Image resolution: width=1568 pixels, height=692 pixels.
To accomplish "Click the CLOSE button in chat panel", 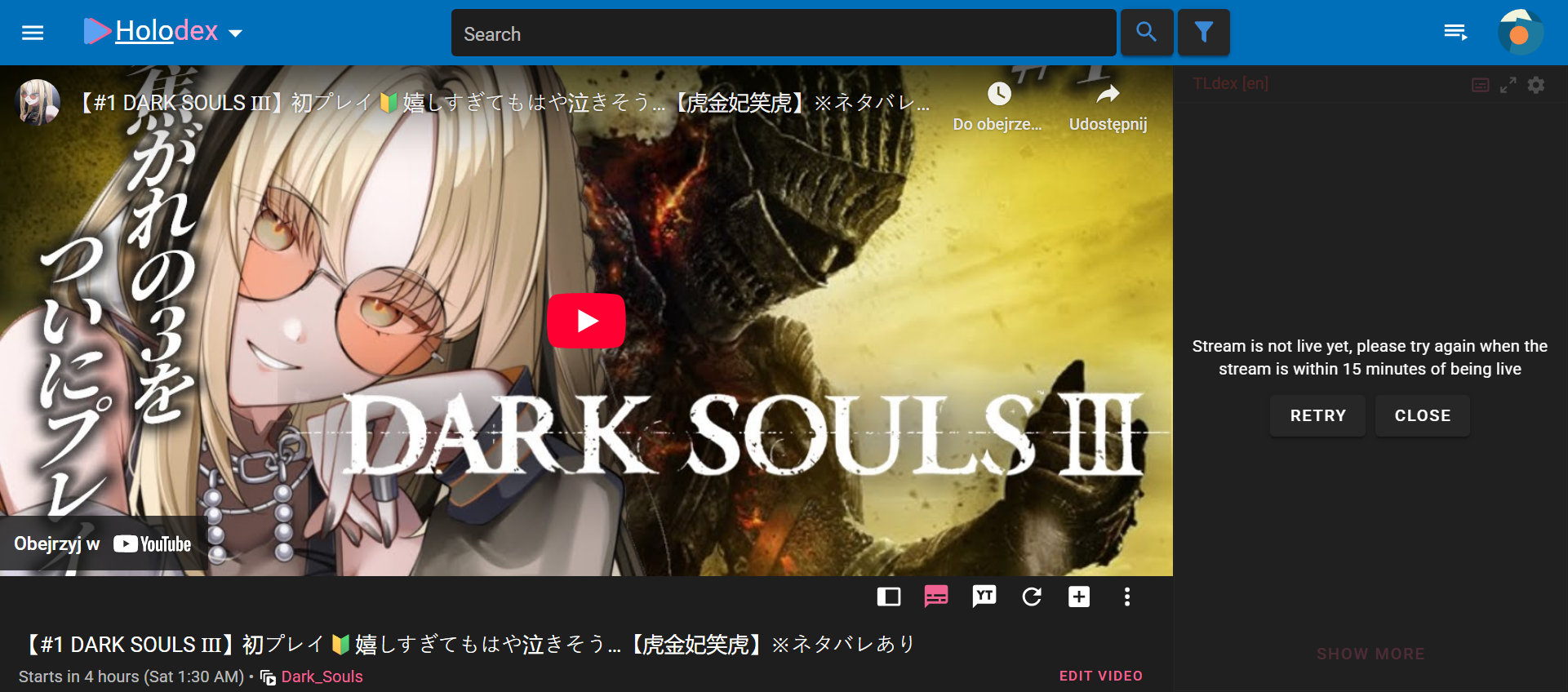I will pos(1422,415).
